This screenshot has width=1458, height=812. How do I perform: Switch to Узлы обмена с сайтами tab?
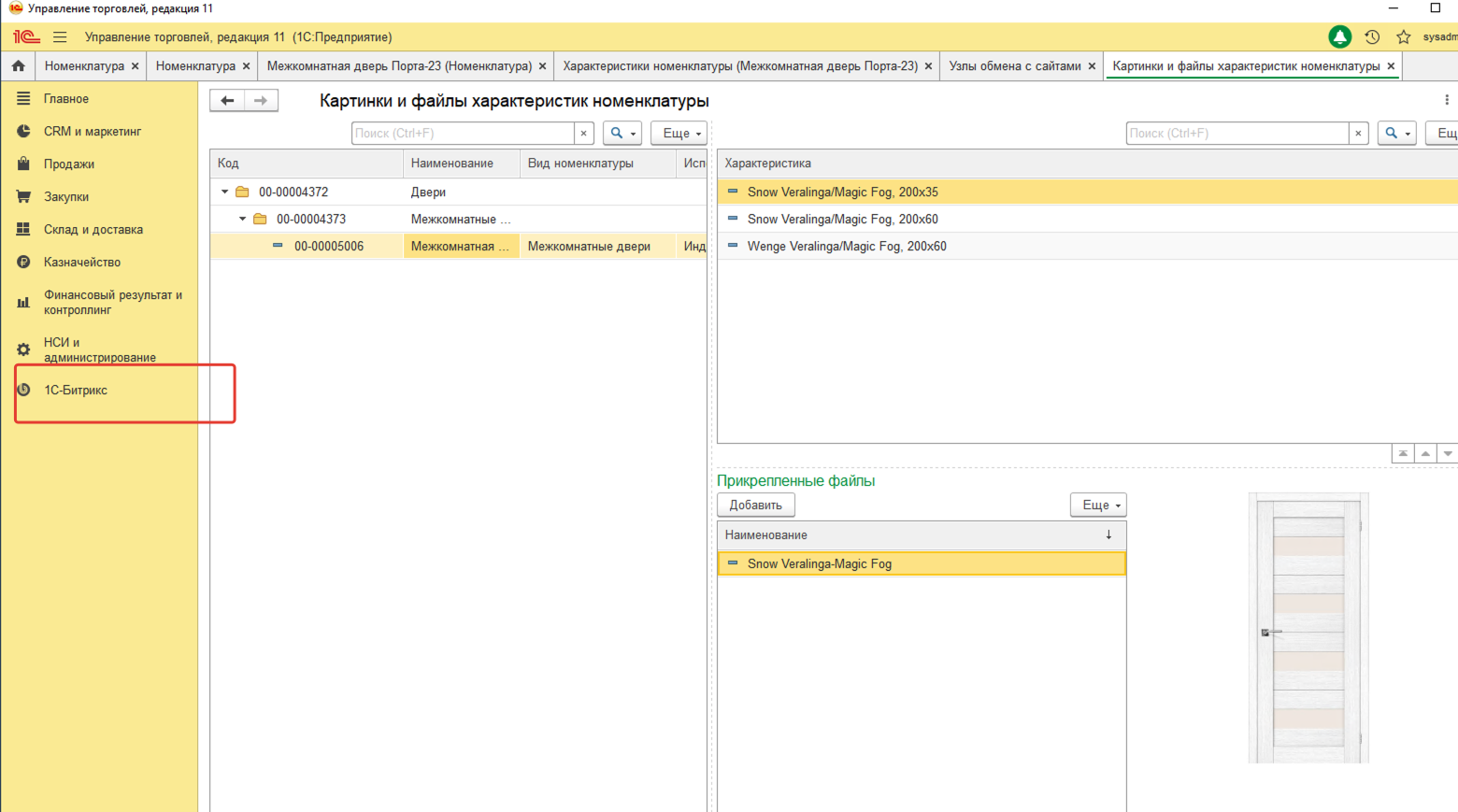1014,66
